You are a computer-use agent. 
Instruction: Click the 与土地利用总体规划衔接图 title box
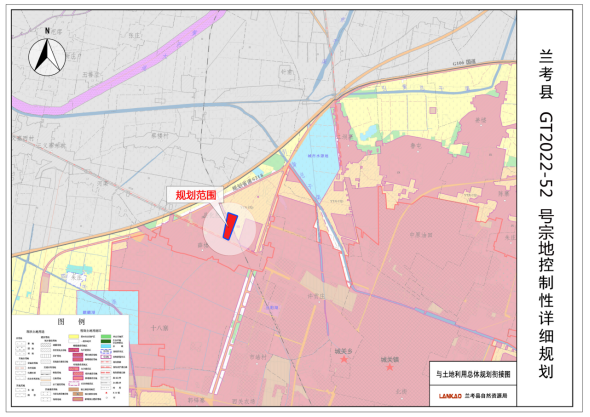click(x=473, y=374)
